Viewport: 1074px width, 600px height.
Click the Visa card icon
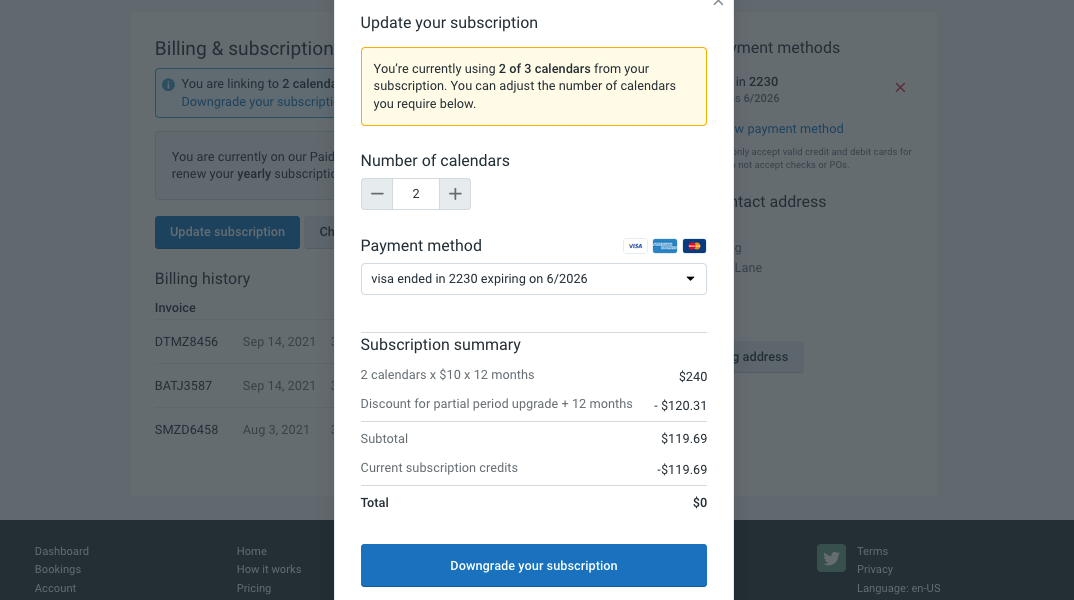(x=635, y=246)
